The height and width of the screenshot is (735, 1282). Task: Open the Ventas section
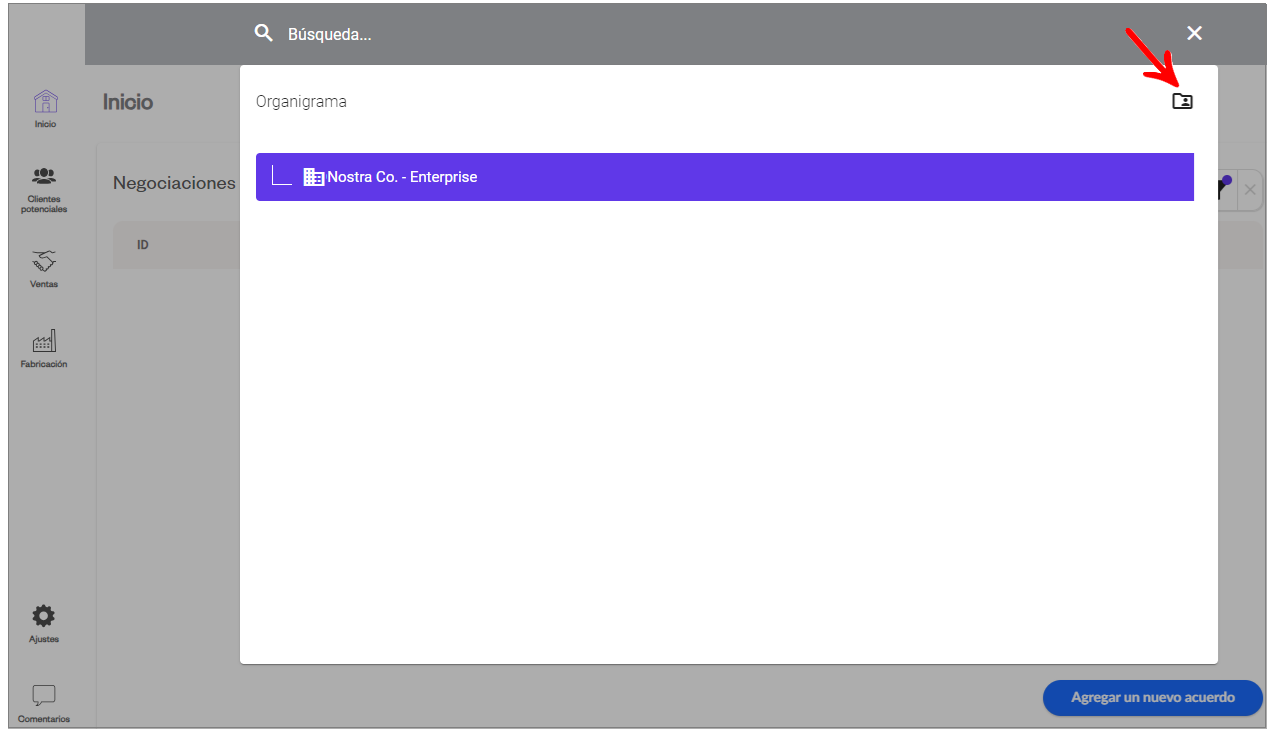pyautogui.click(x=44, y=269)
